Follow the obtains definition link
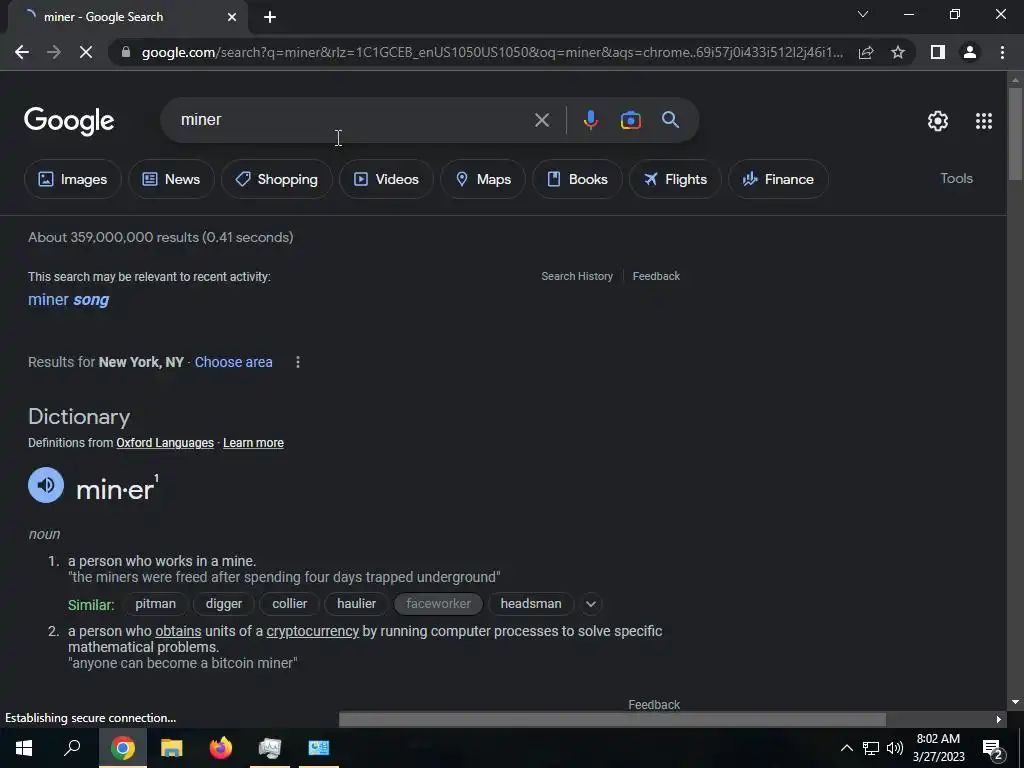The height and width of the screenshot is (768, 1024). pyautogui.click(x=178, y=632)
